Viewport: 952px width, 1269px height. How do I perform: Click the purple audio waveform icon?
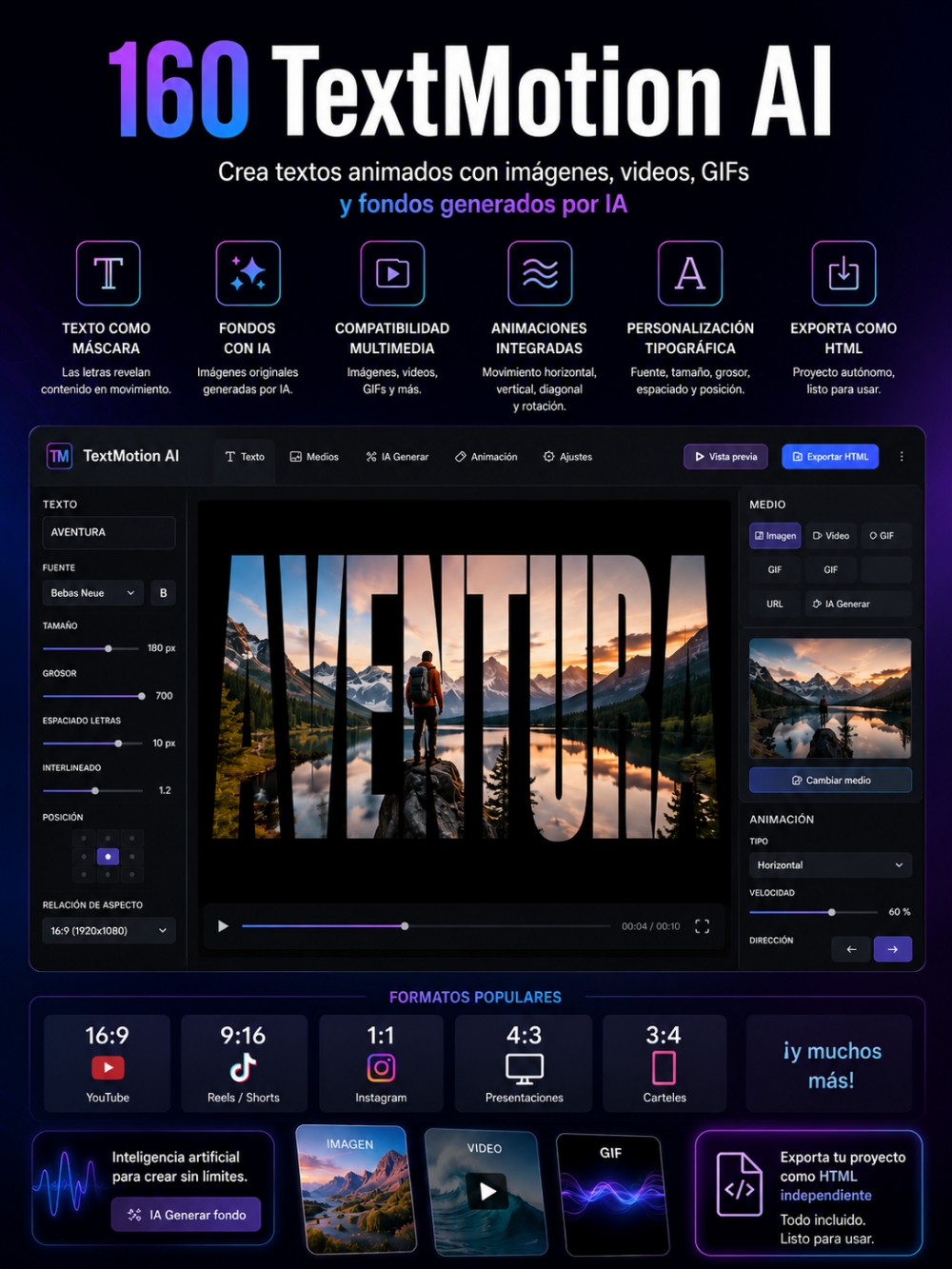pos(69,1184)
